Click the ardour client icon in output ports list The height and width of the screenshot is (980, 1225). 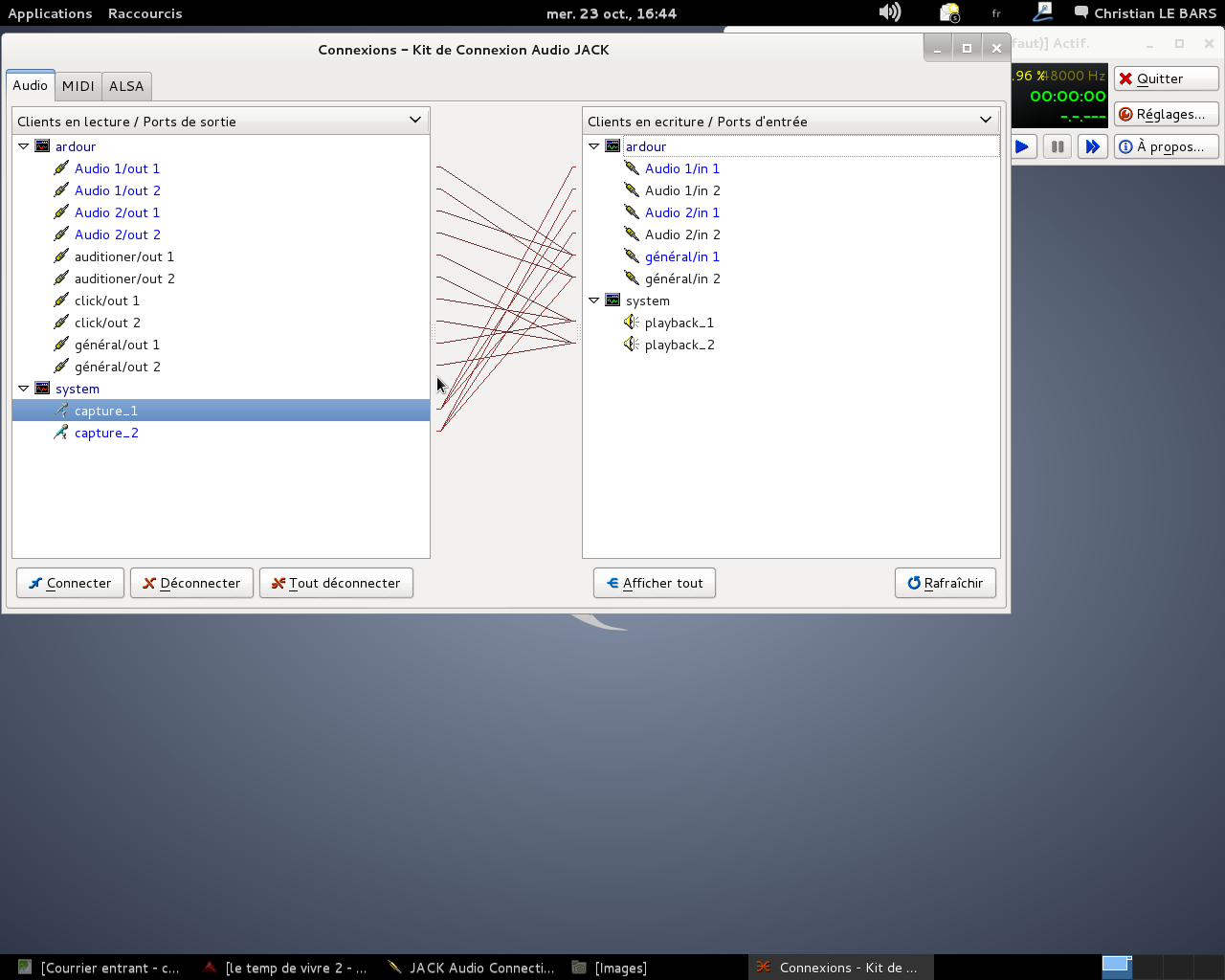pyautogui.click(x=42, y=146)
